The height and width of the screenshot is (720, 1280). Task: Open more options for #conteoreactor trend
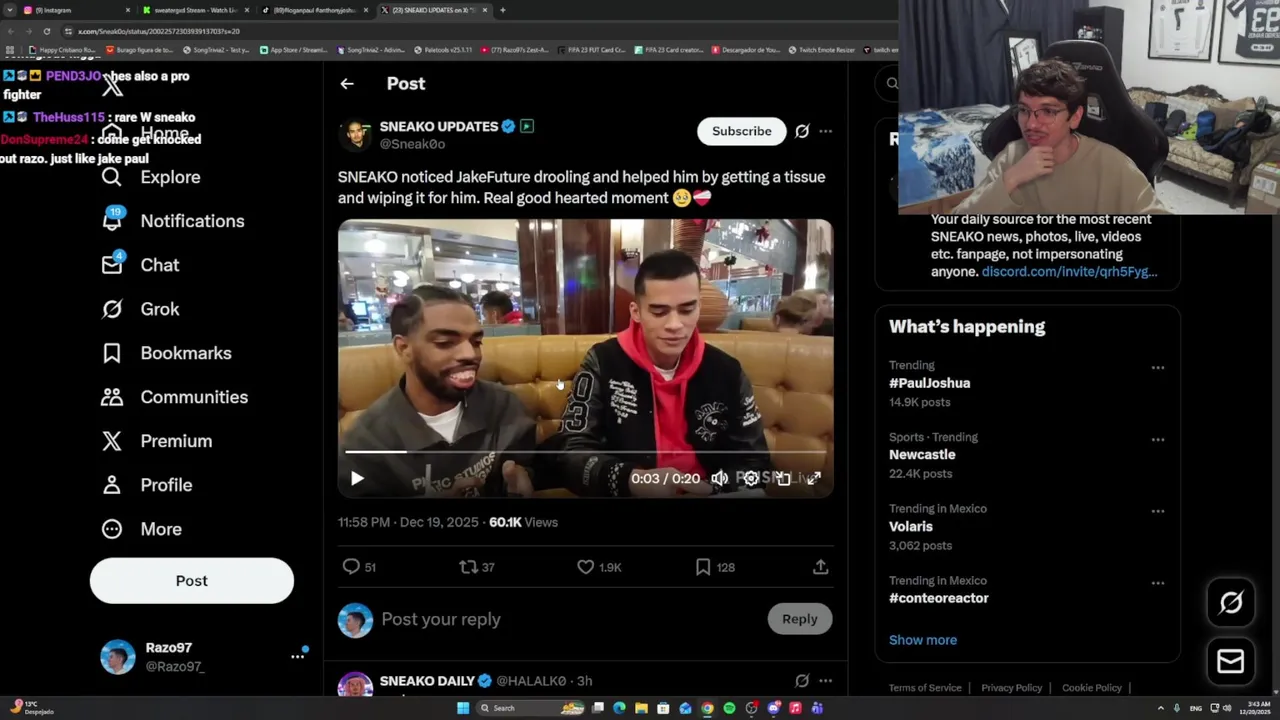tap(1158, 583)
